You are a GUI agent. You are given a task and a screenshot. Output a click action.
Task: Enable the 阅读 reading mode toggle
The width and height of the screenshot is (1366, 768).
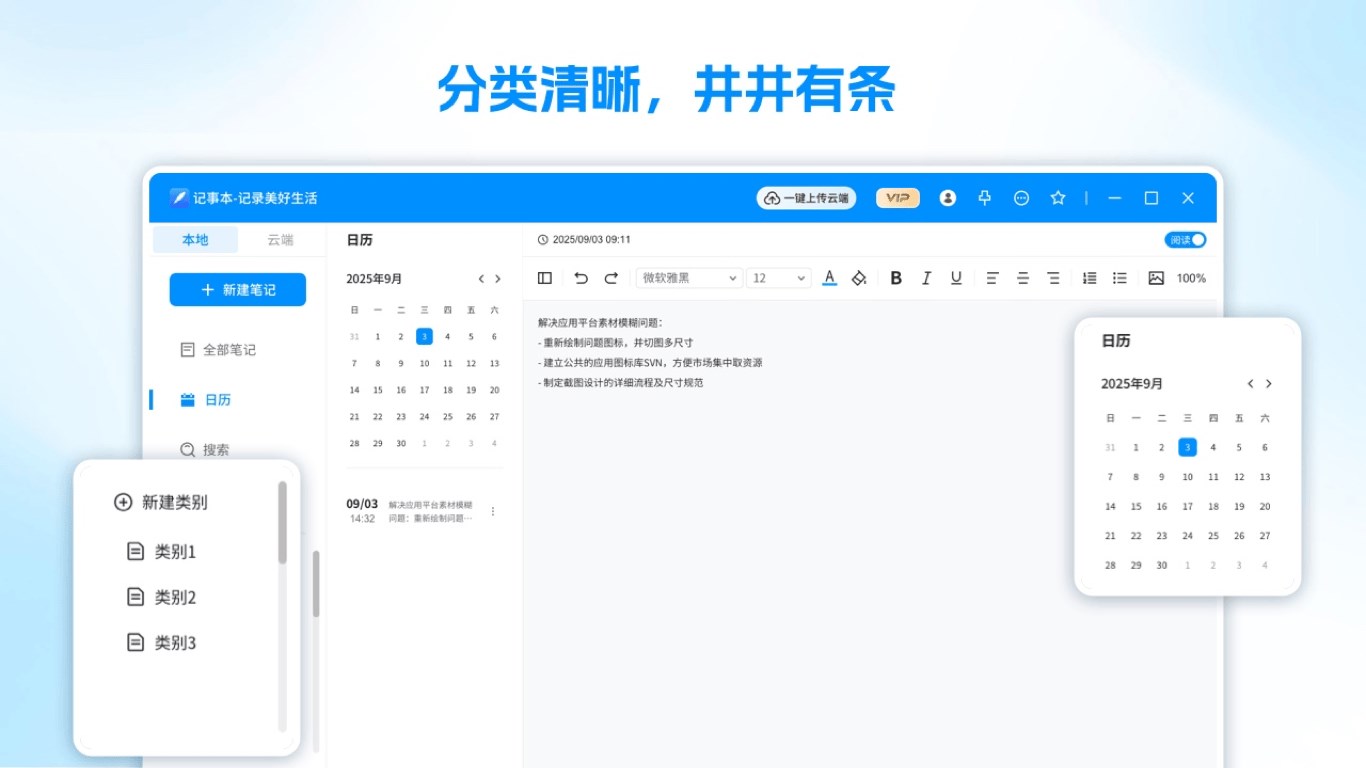tap(1184, 240)
